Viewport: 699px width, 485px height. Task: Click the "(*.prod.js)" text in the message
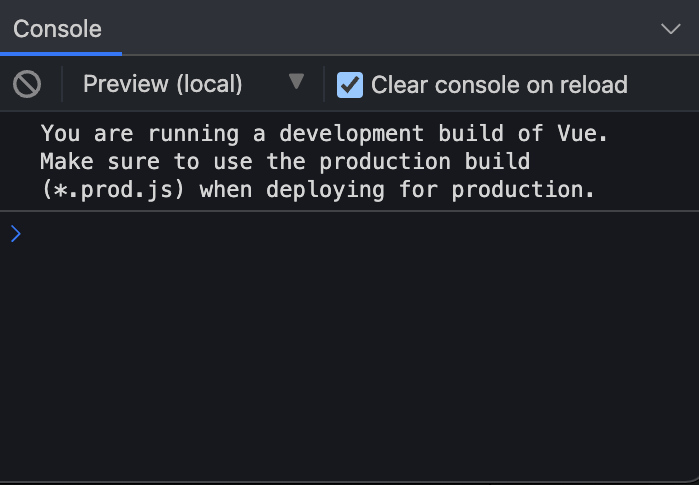point(114,189)
